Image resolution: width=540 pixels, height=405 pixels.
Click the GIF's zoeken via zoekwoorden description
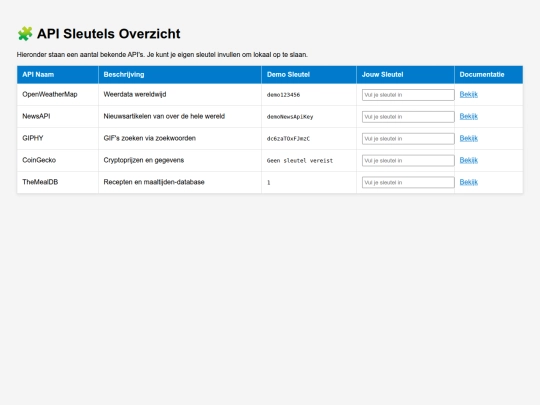point(149,138)
